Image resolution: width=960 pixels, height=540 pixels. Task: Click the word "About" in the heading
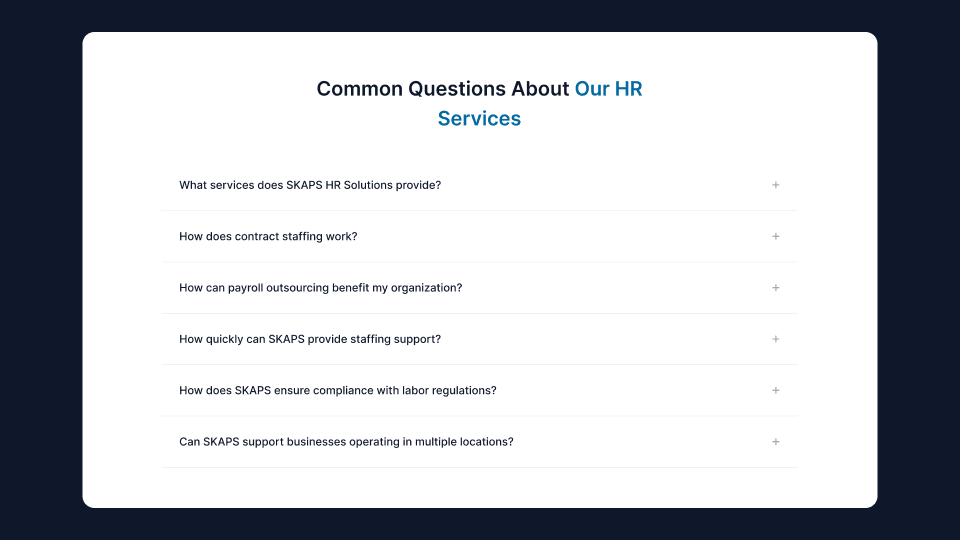540,89
